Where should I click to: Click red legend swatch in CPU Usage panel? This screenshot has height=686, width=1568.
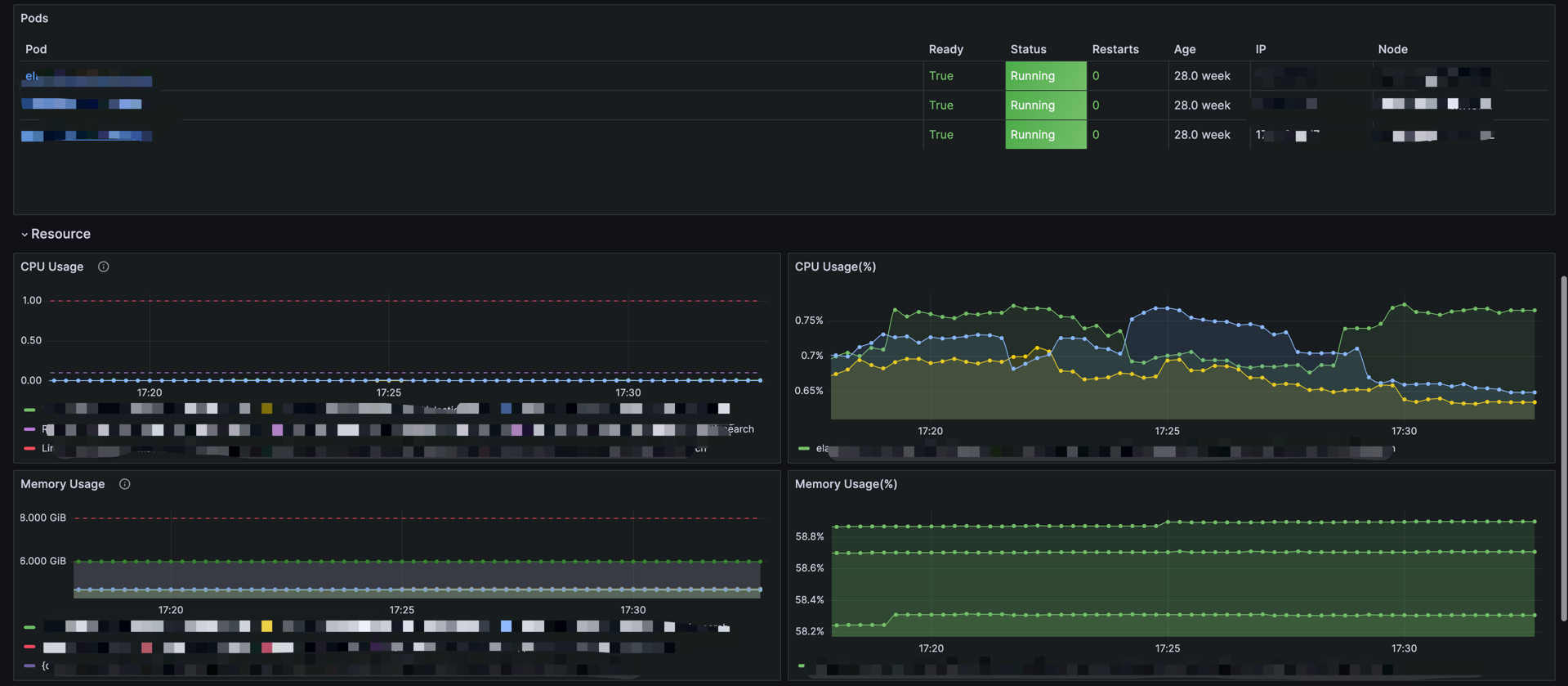coord(29,448)
